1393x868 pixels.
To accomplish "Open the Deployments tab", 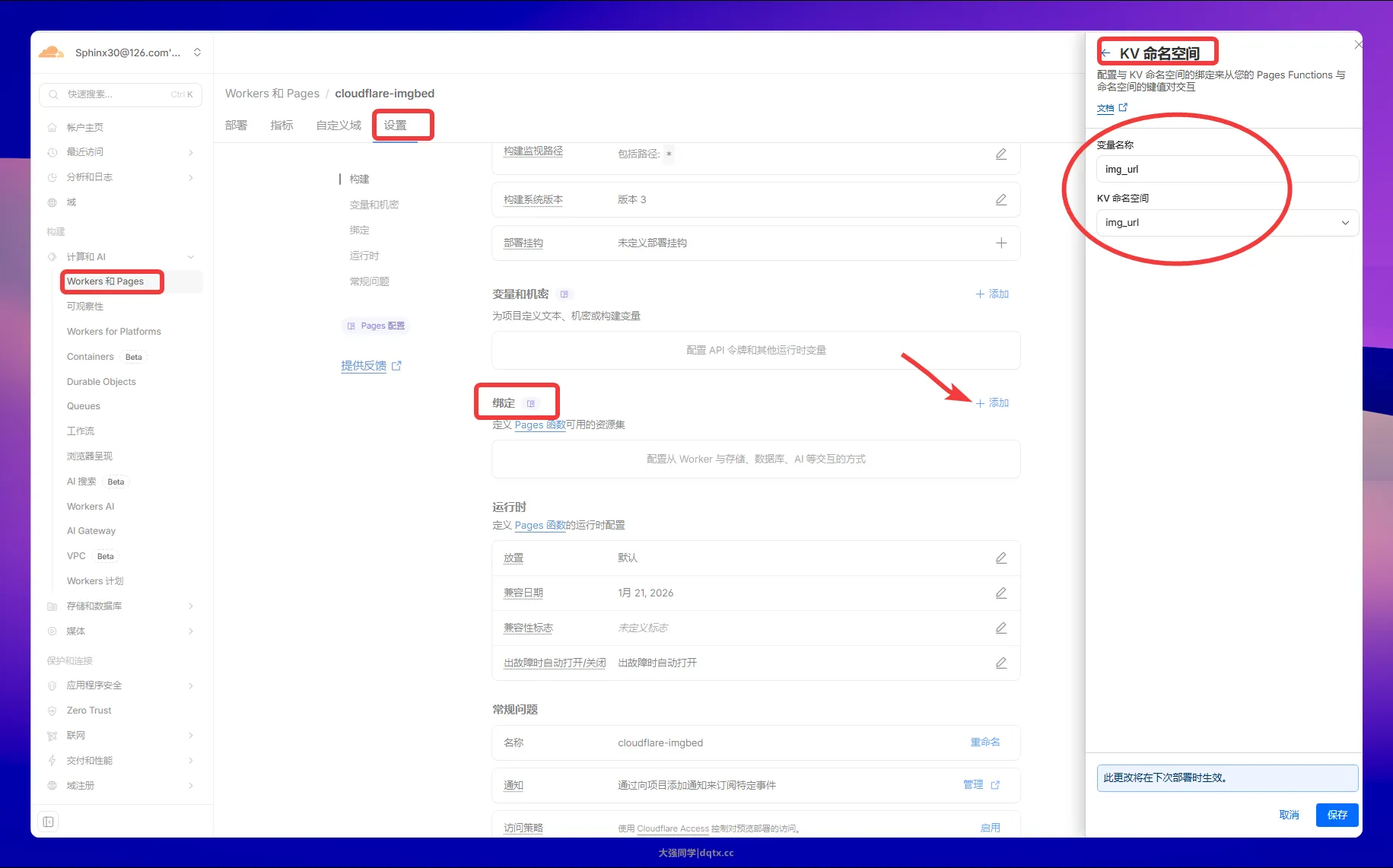I will 236,126.
